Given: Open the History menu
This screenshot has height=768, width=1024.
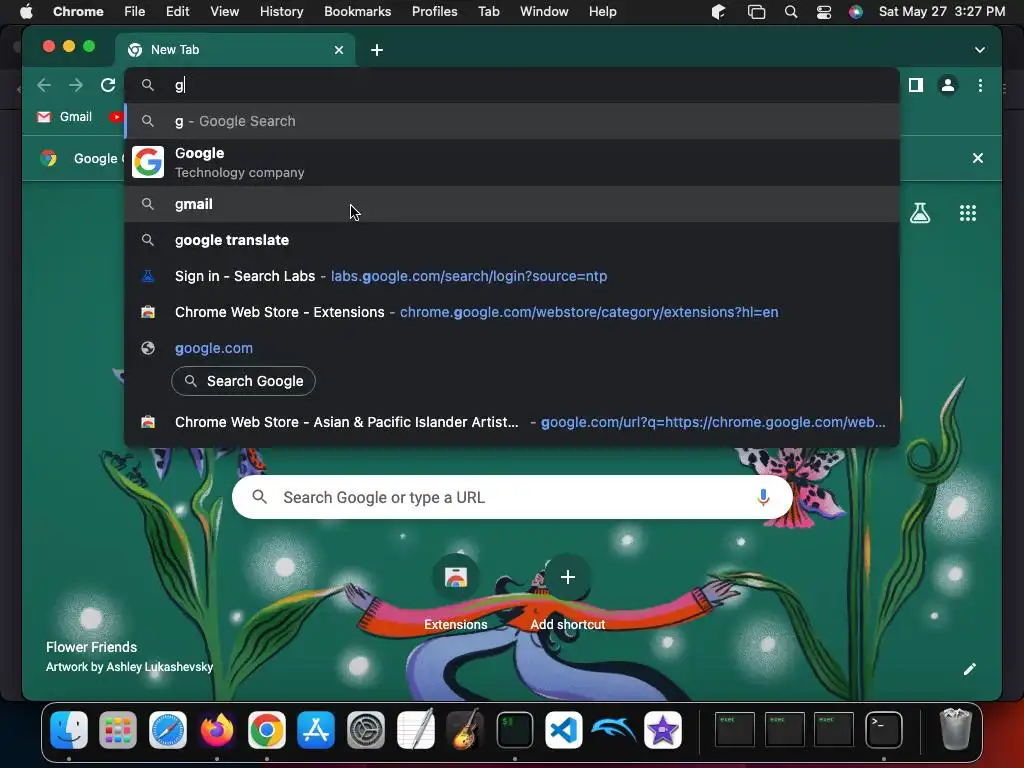Looking at the screenshot, I should (x=281, y=11).
